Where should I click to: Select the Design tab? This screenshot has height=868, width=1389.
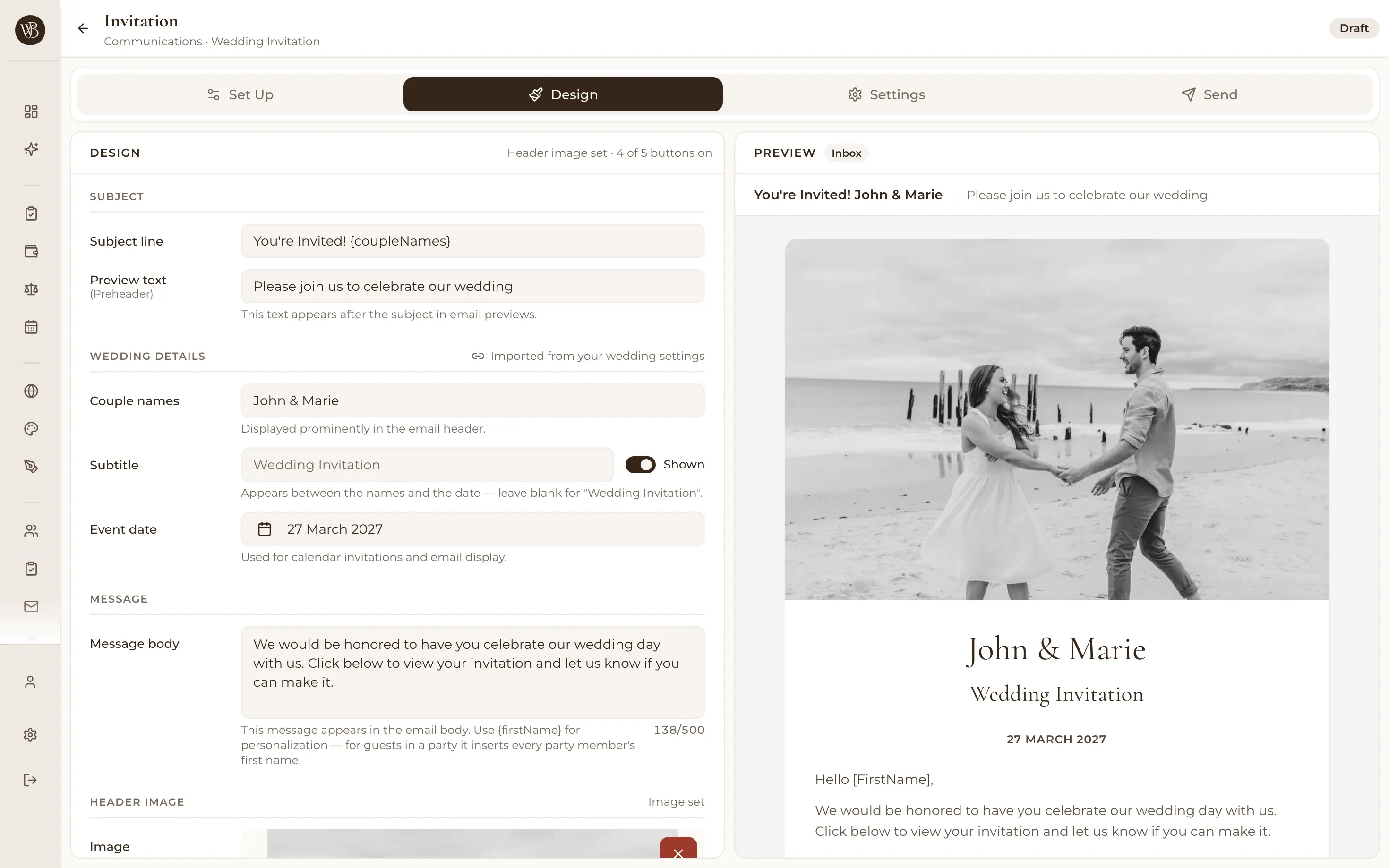point(563,95)
